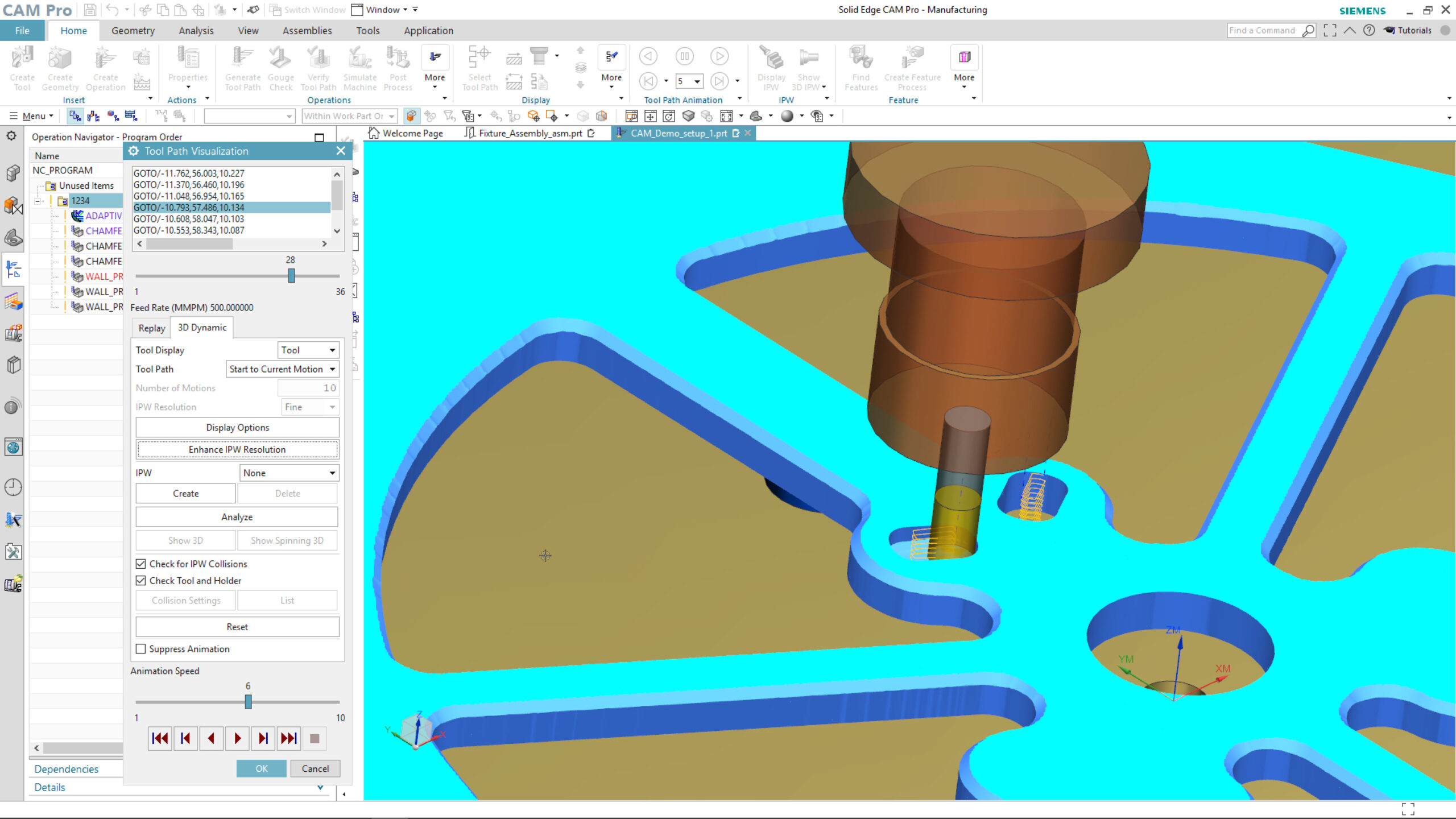Click the Show 3D button
The width and height of the screenshot is (1456, 819).
coord(185,540)
